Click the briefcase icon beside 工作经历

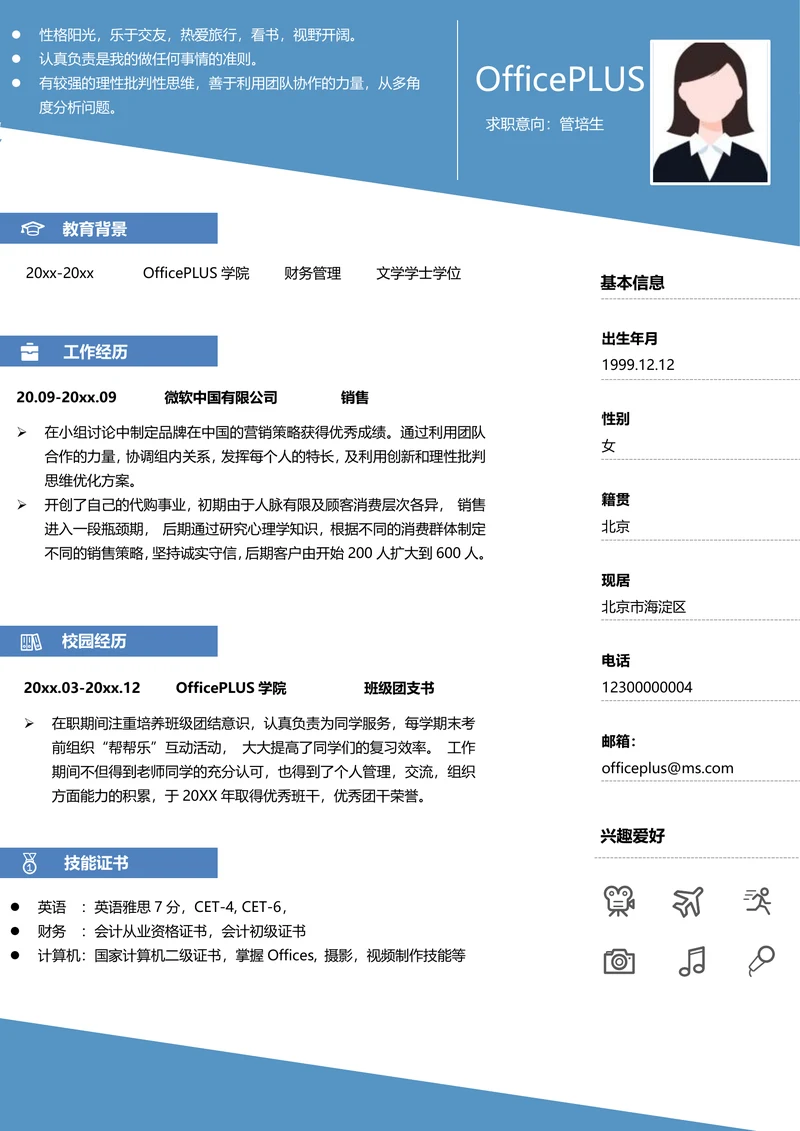[x=31, y=352]
